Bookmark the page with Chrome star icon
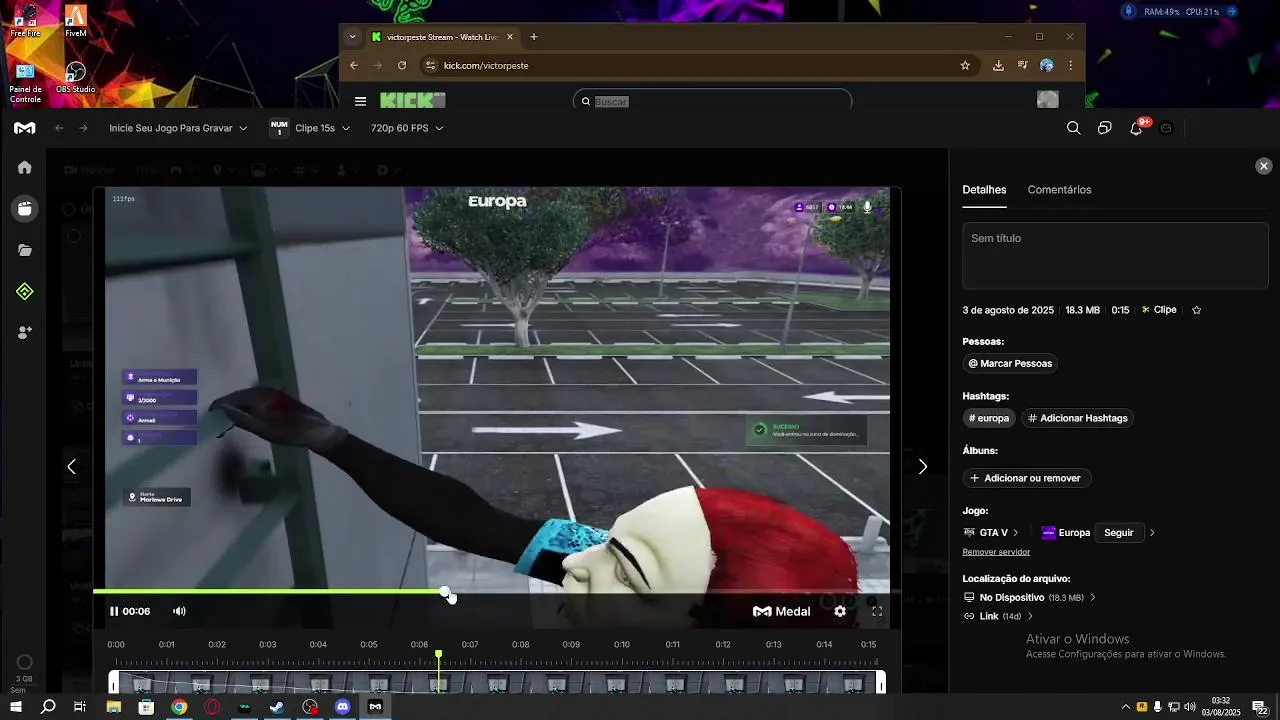 coord(965,65)
